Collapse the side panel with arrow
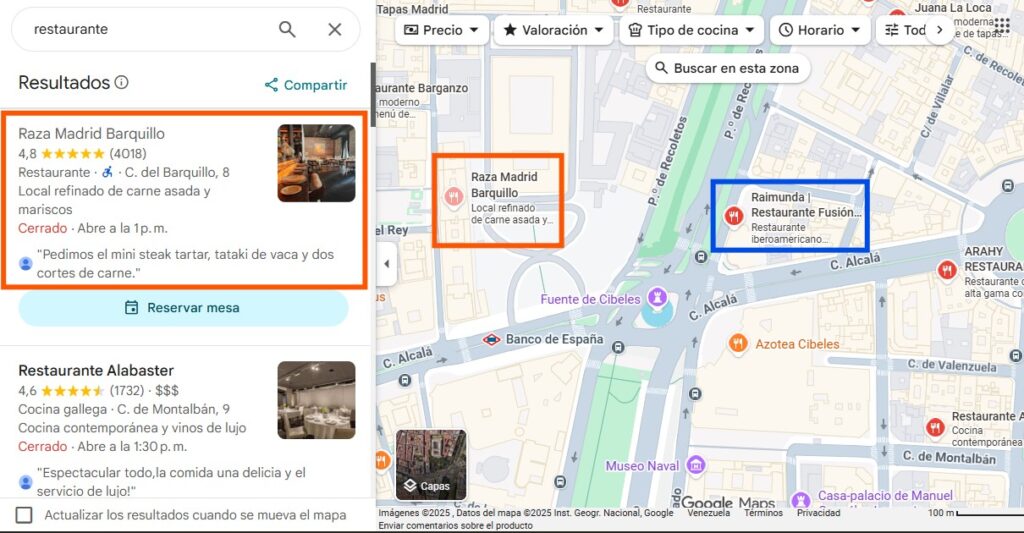Viewport: 1024px width, 533px height. pyautogui.click(x=387, y=264)
